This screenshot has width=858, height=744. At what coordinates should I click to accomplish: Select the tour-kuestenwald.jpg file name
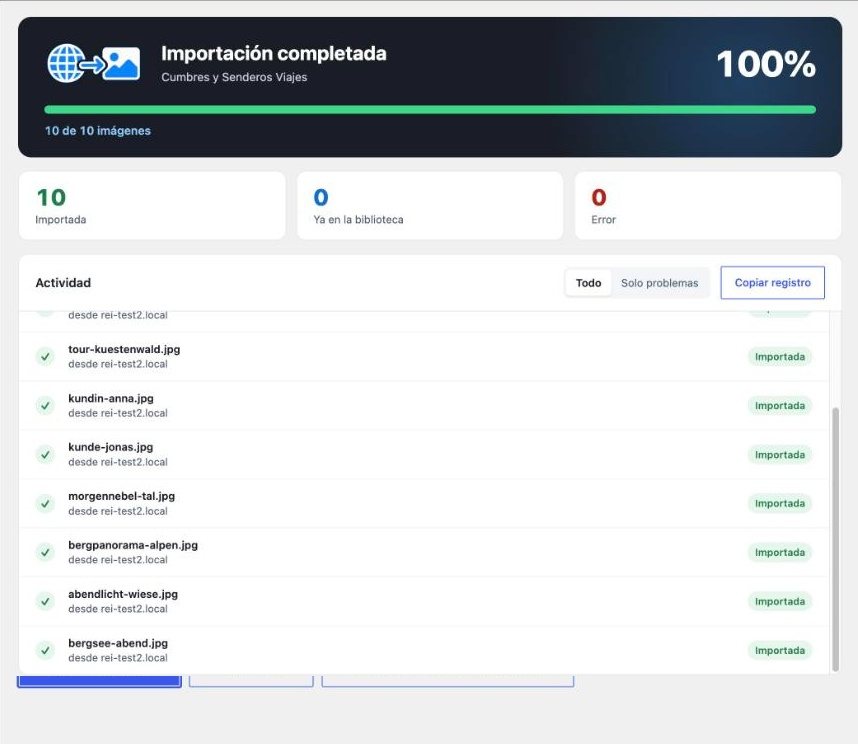click(x=124, y=350)
